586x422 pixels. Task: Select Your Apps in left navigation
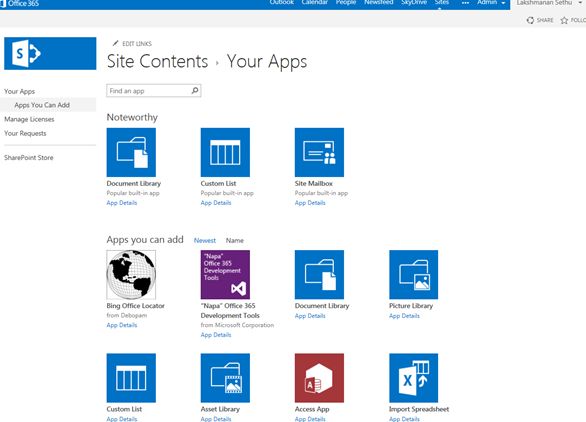(19, 91)
